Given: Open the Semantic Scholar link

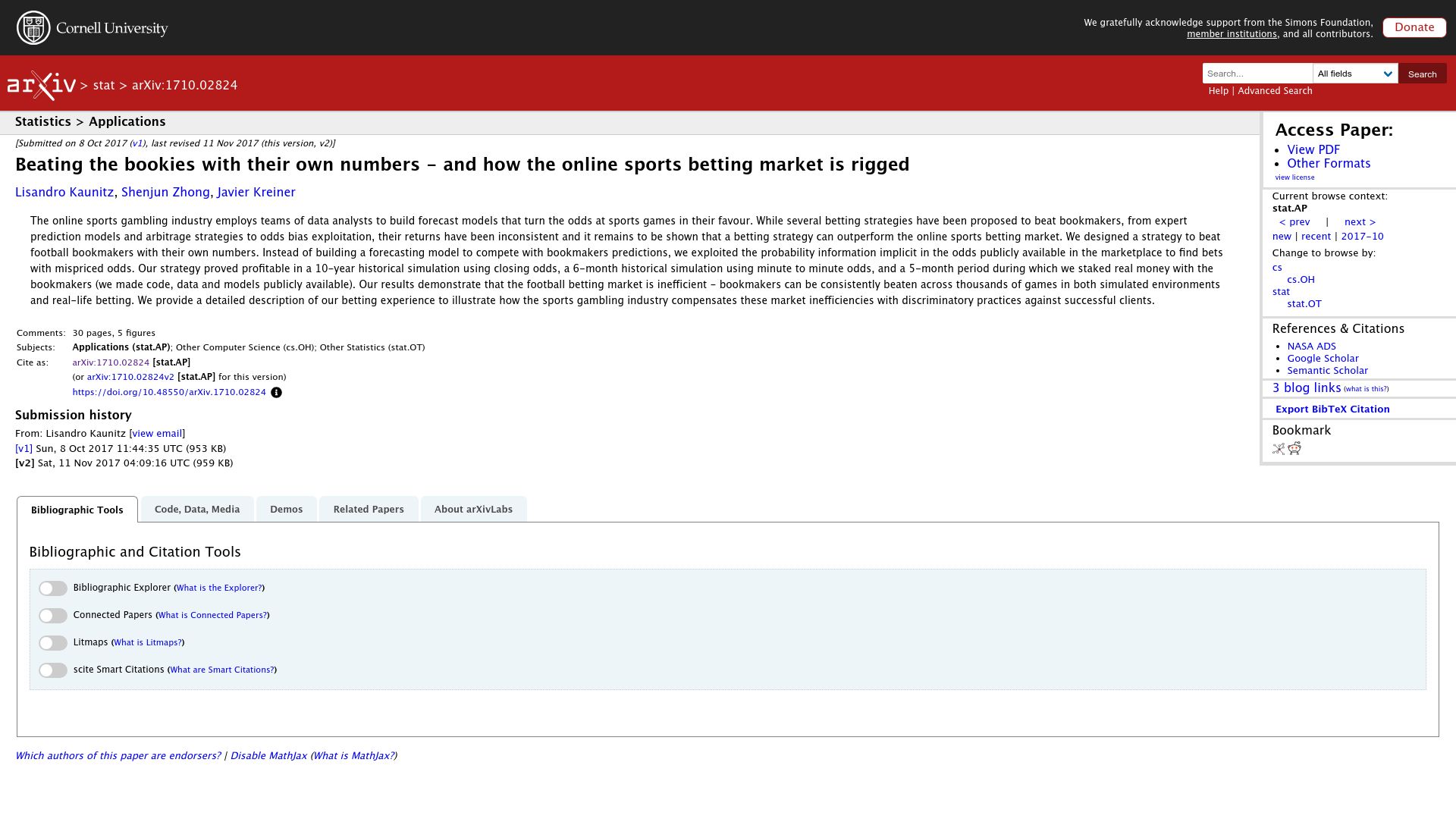Looking at the screenshot, I should pyautogui.click(x=1327, y=371).
